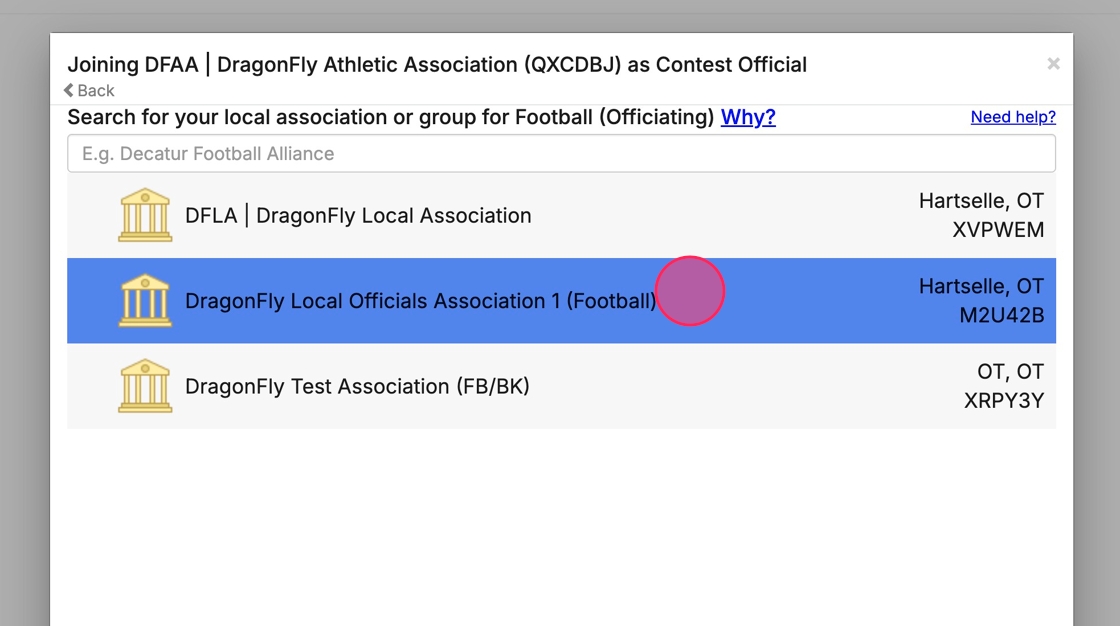Click Hartselle, OT in the highlighted row
The width and height of the screenshot is (1120, 626).
point(981,287)
